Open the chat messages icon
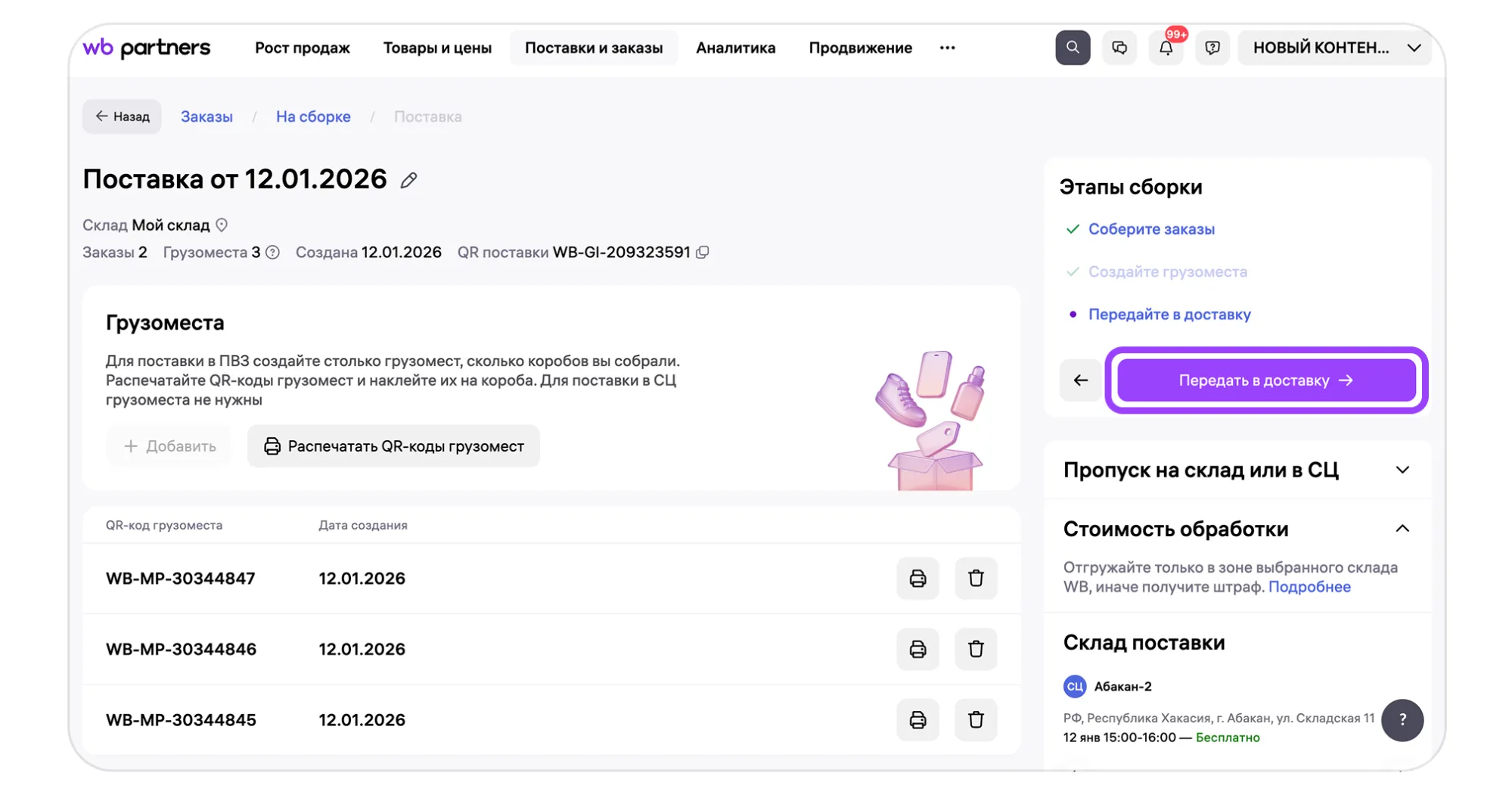 coord(1119,48)
